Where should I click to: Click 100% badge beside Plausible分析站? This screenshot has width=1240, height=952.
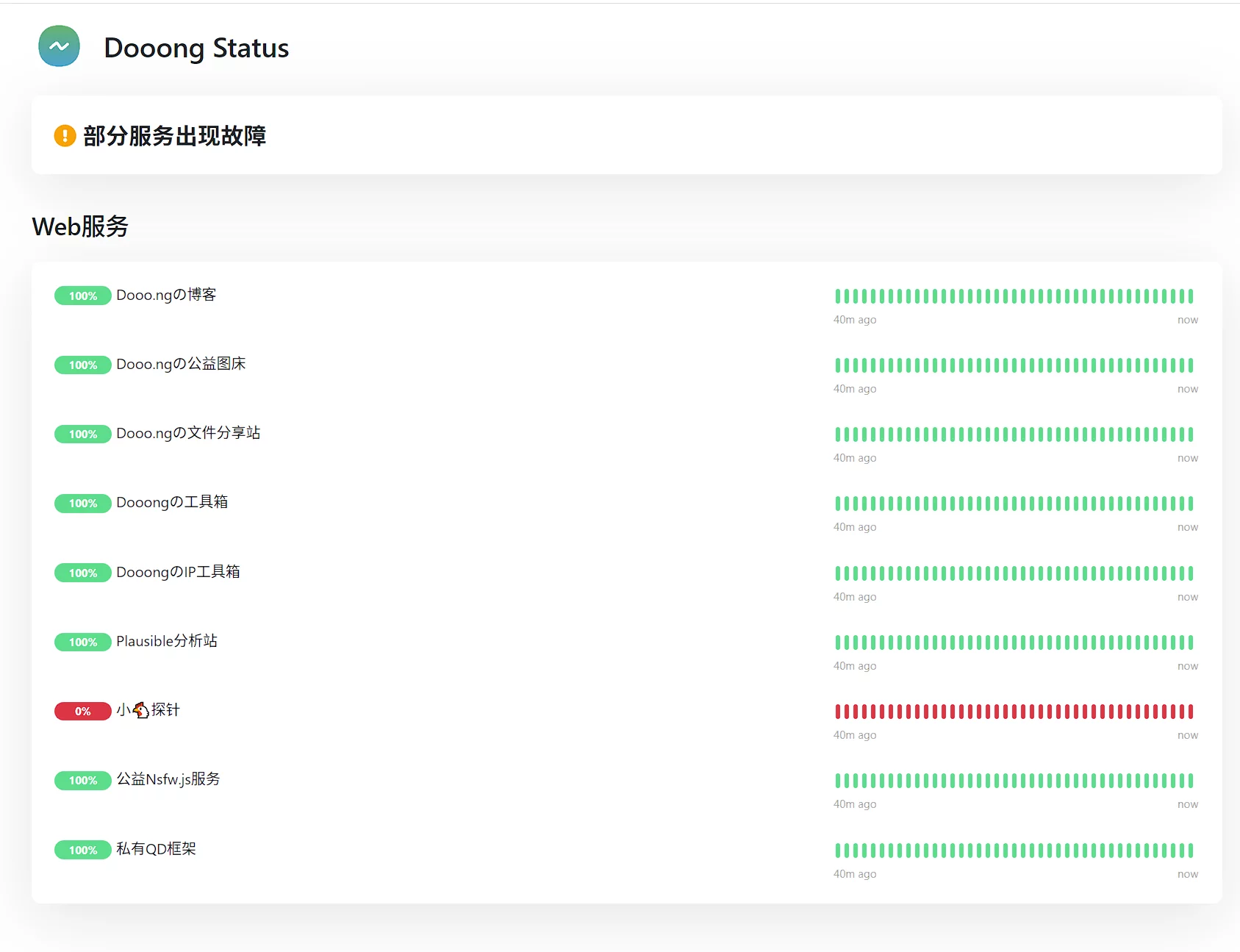(x=82, y=643)
